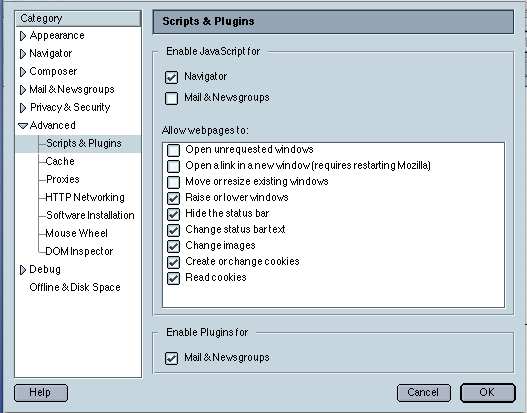Image resolution: width=527 pixels, height=413 pixels.
Task: Enable JavaScript for Mail & Newsgroups
Action: click(x=171, y=98)
